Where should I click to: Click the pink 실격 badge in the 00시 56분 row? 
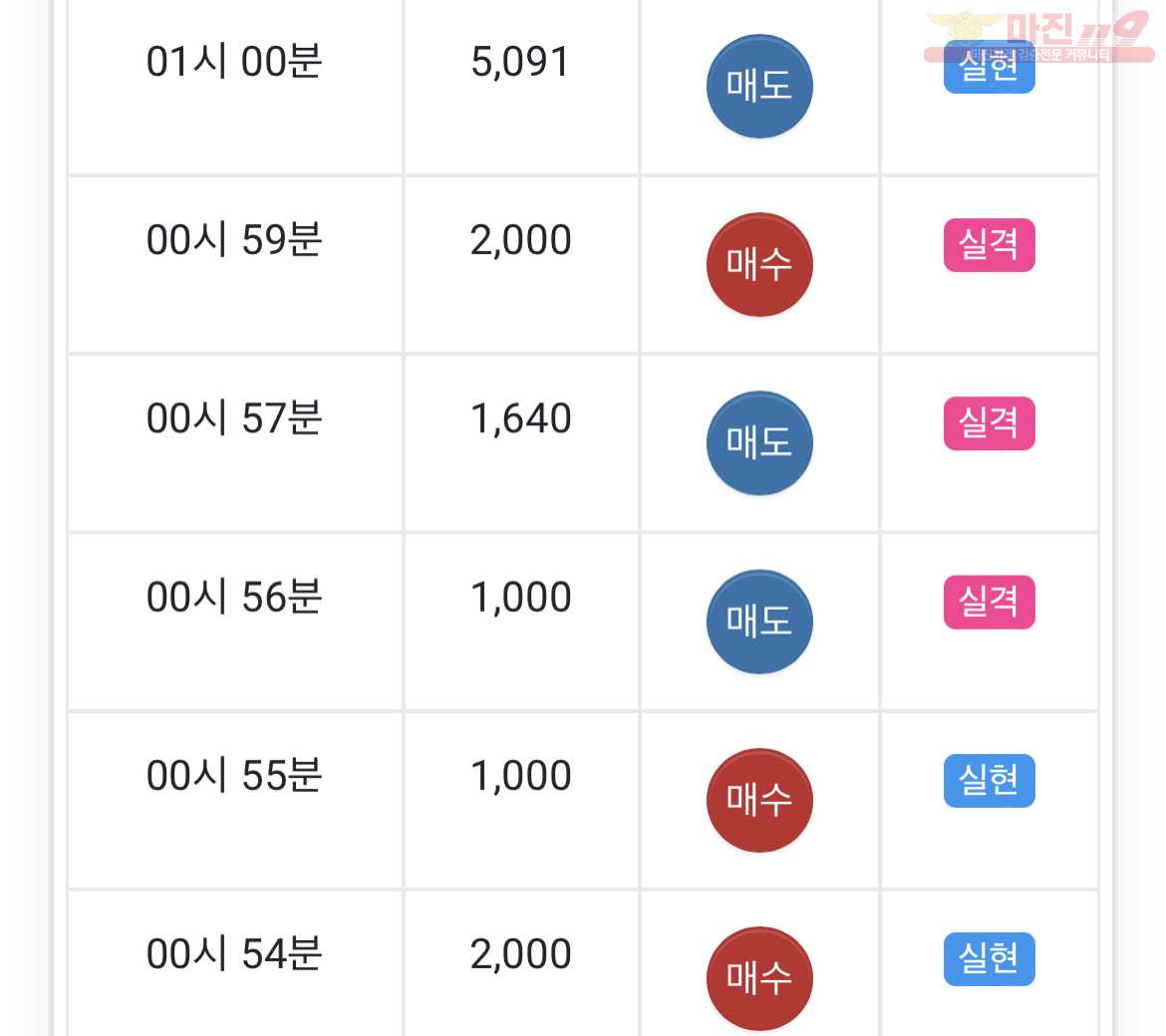coord(989,602)
